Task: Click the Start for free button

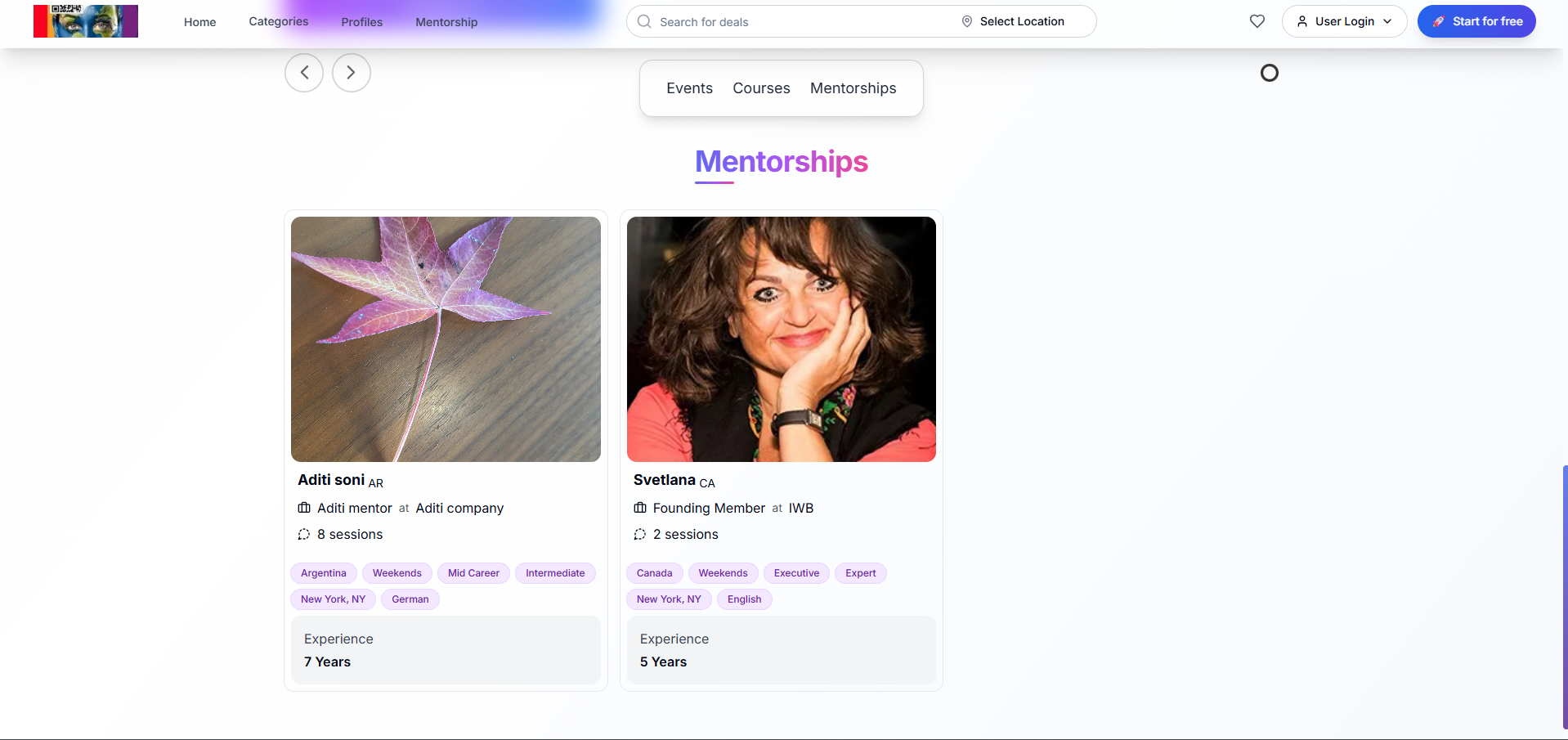Action: pos(1476,21)
